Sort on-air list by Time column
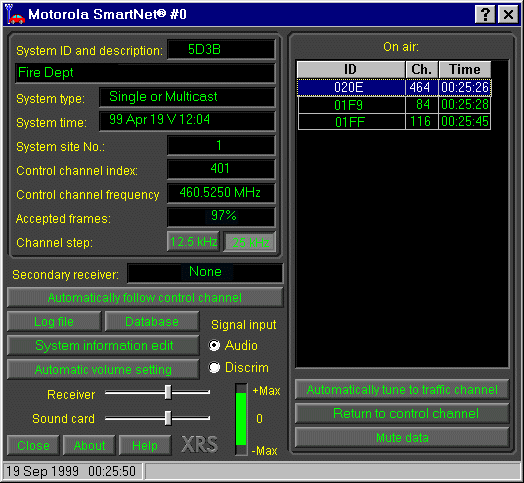Image resolution: width=524 pixels, height=483 pixels. point(465,70)
